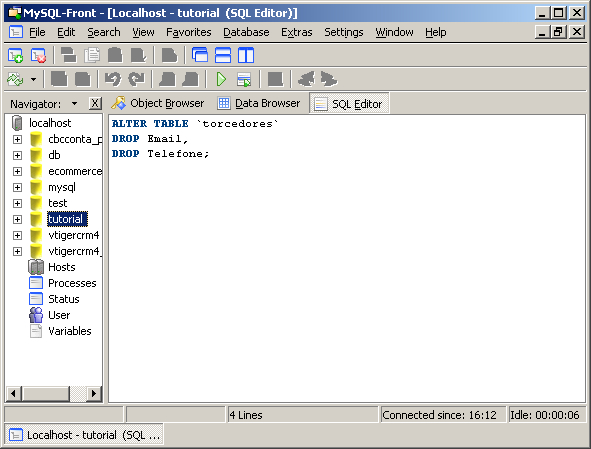Expand the ecommerce database node
The image size is (591, 449).
point(17,172)
